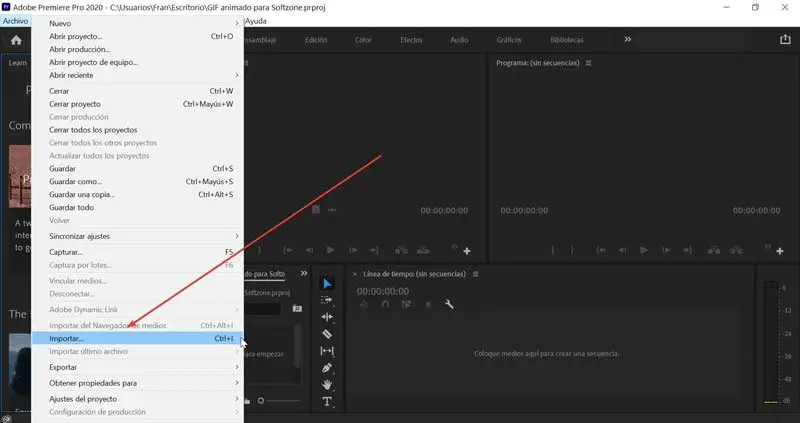800x423 pixels.
Task: Open Programa panel menu
Action: (x=588, y=63)
